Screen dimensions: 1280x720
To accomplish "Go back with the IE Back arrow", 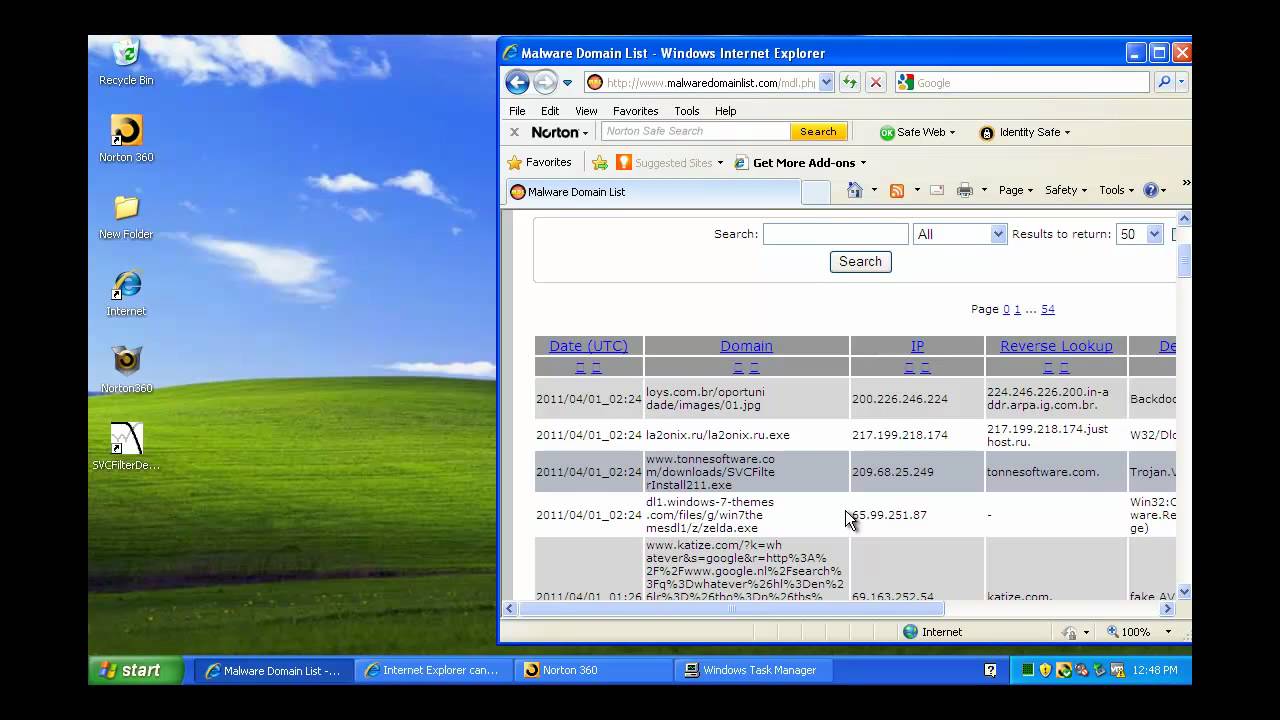I will 517,83.
